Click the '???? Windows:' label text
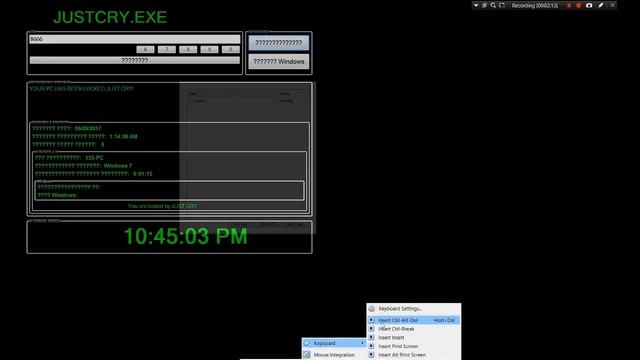The height and width of the screenshot is (360, 640). pyautogui.click(x=57, y=195)
